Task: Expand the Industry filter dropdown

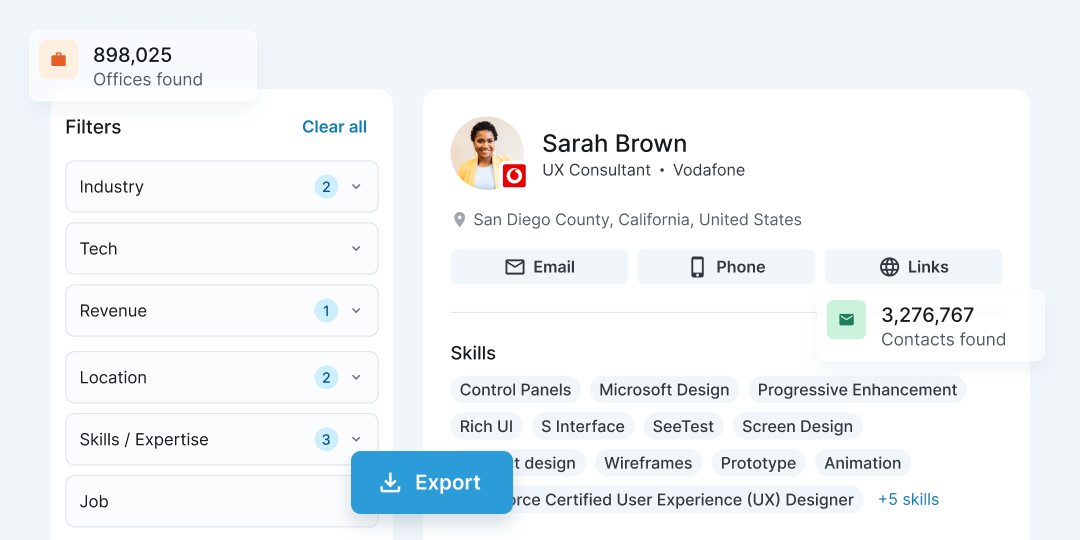Action: (x=356, y=187)
